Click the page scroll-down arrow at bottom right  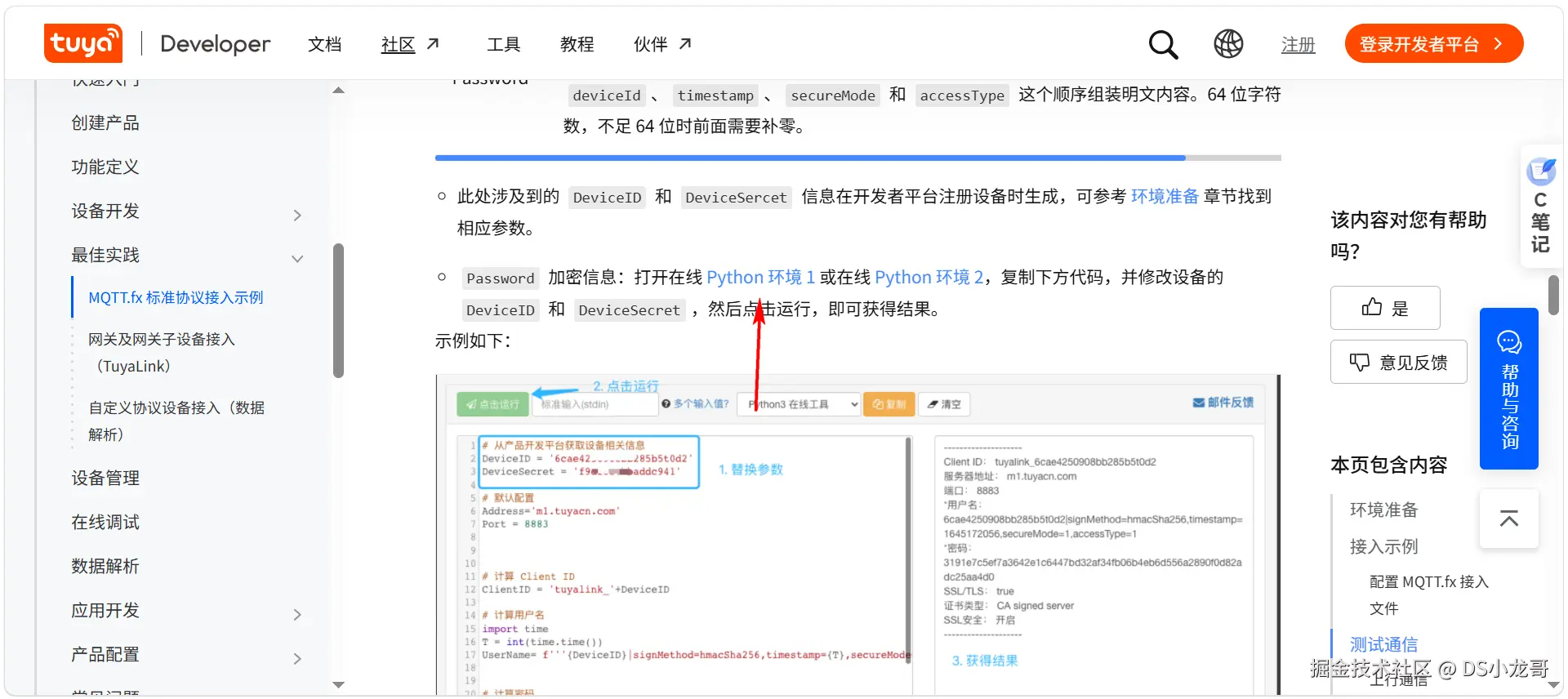pos(1553,685)
